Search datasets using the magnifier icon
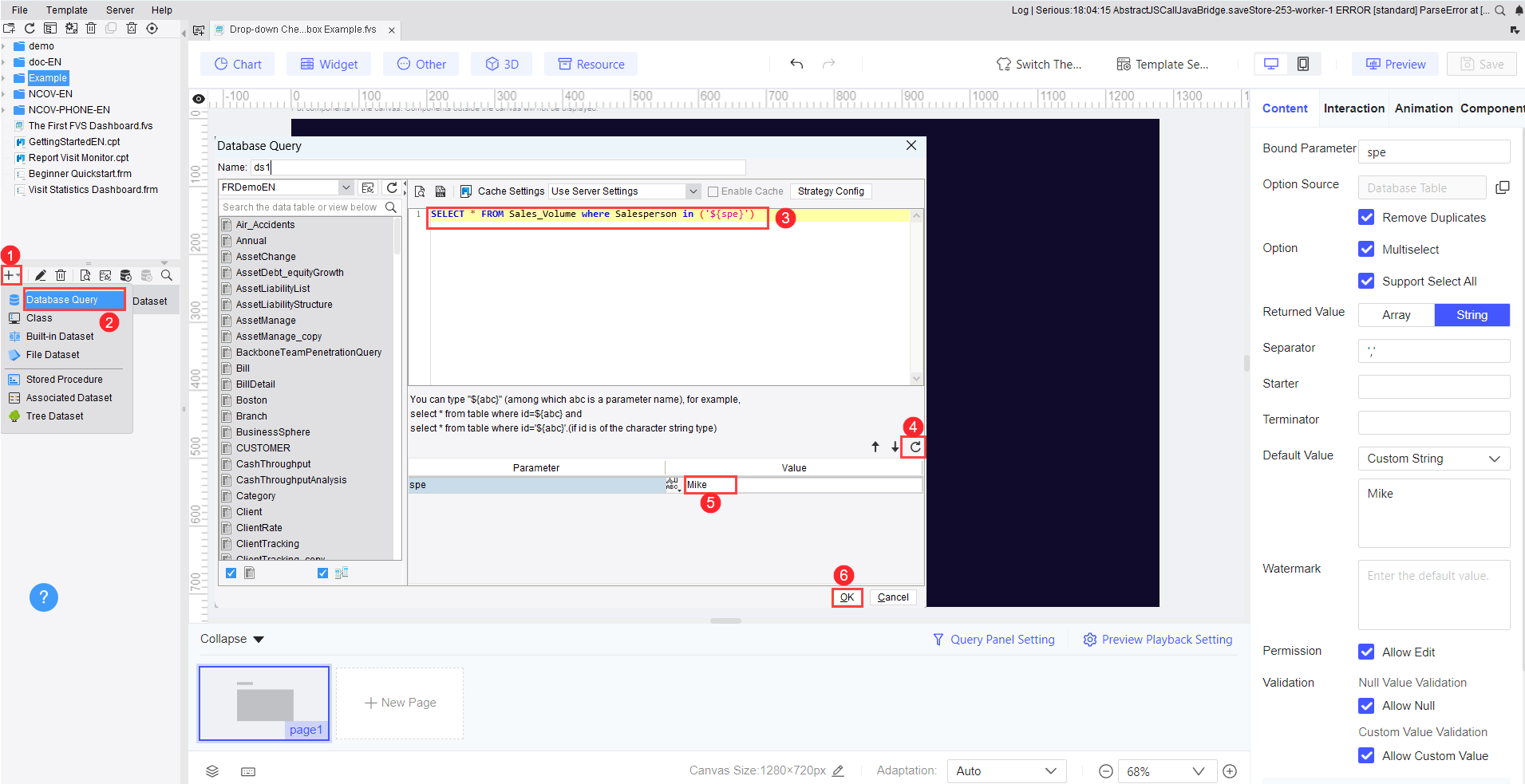Viewport: 1525px width, 784px height. (x=167, y=275)
